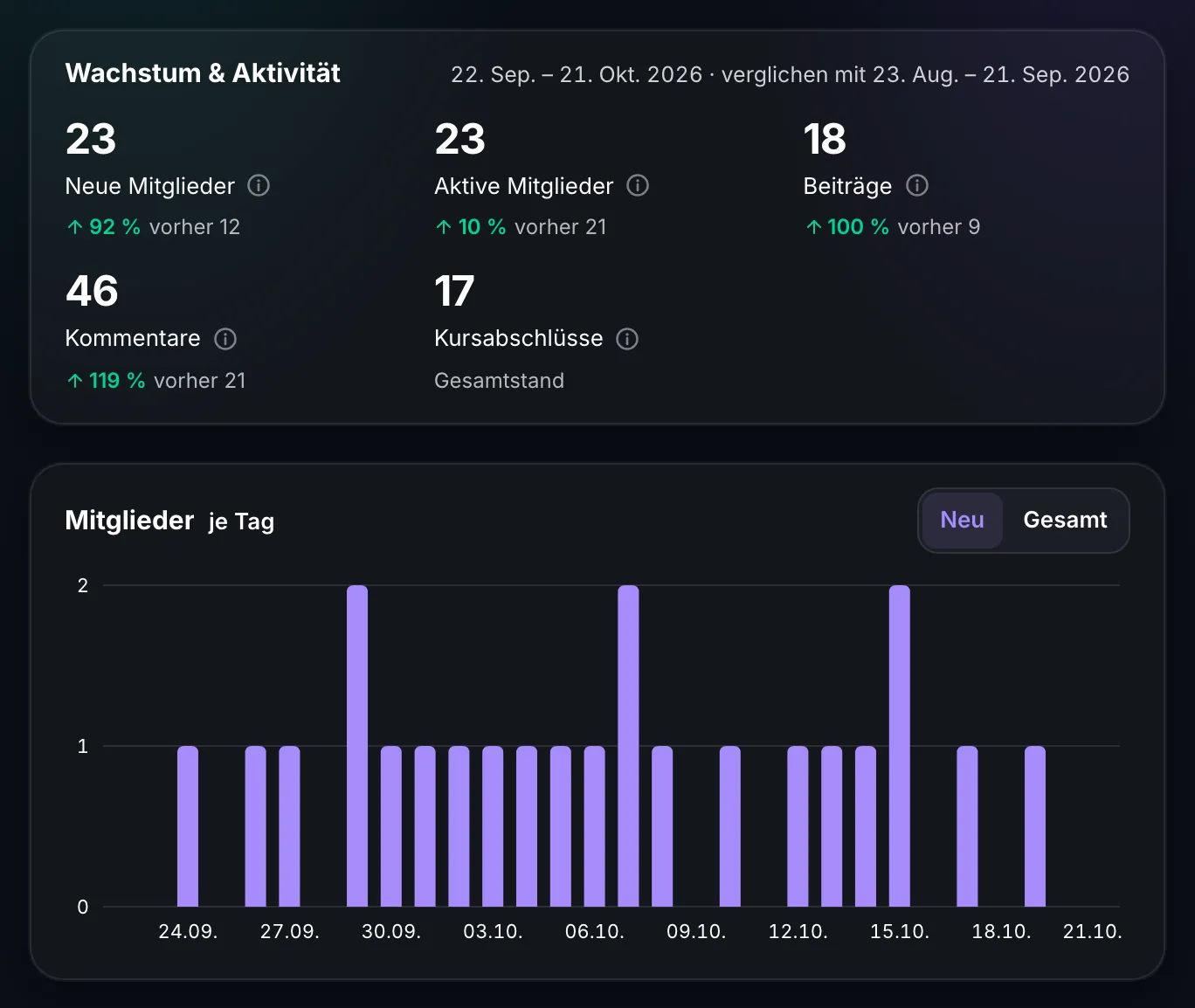The height and width of the screenshot is (1008, 1195).
Task: Open info icon next to Neue Mitglieder
Action: [x=259, y=185]
